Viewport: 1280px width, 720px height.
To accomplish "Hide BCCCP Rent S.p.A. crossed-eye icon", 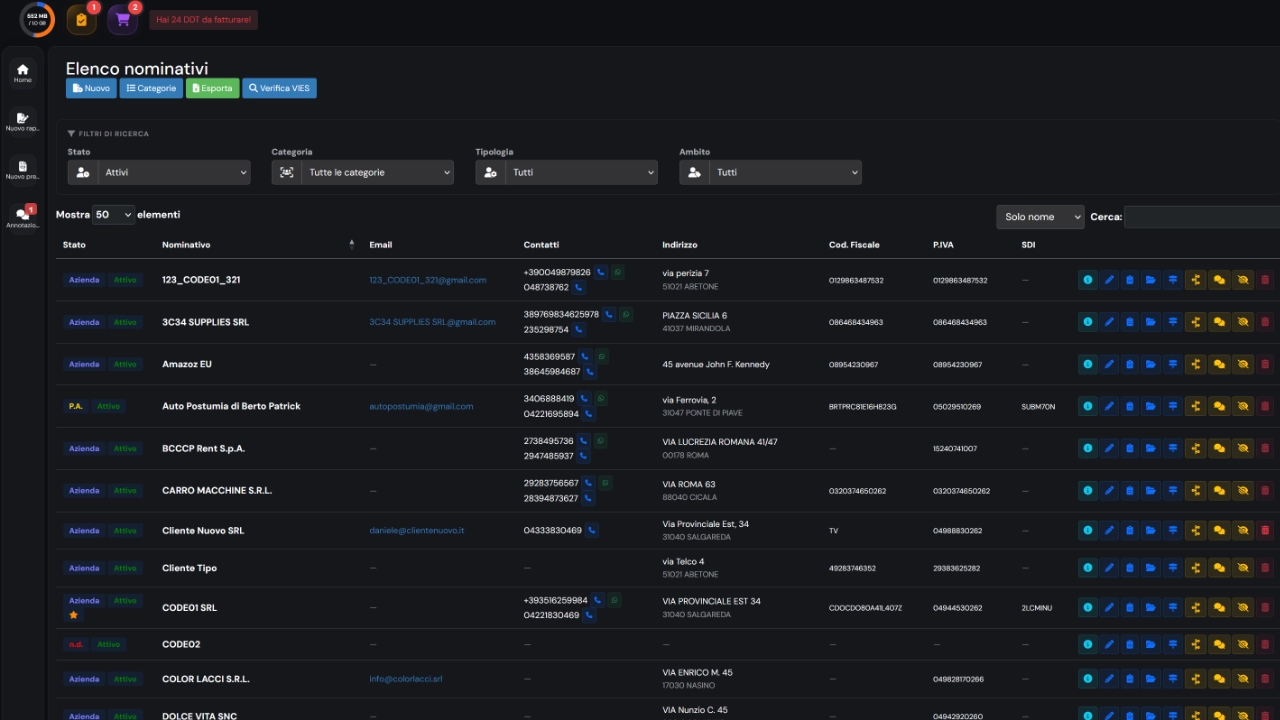I will (1243, 448).
